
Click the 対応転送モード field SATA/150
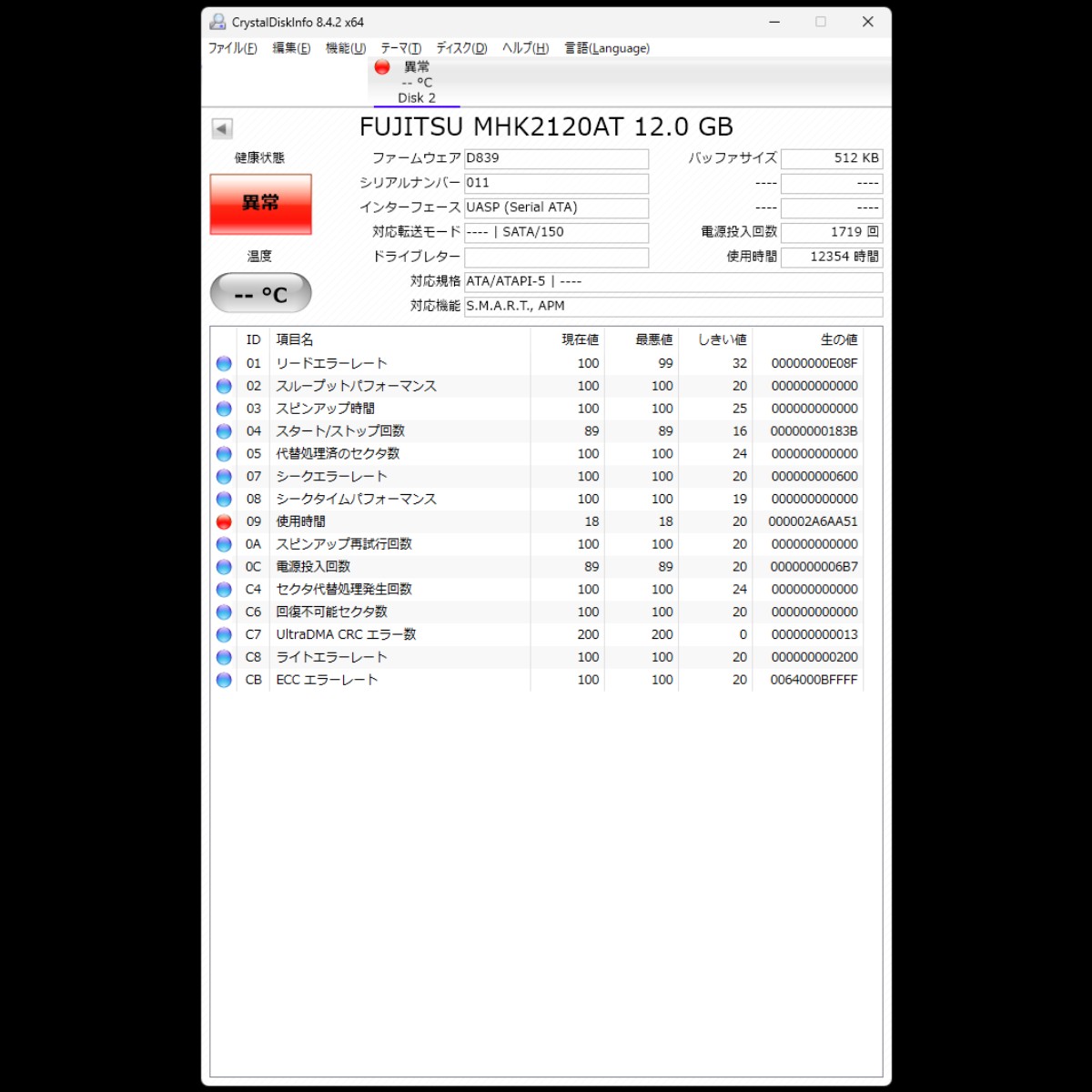[556, 232]
